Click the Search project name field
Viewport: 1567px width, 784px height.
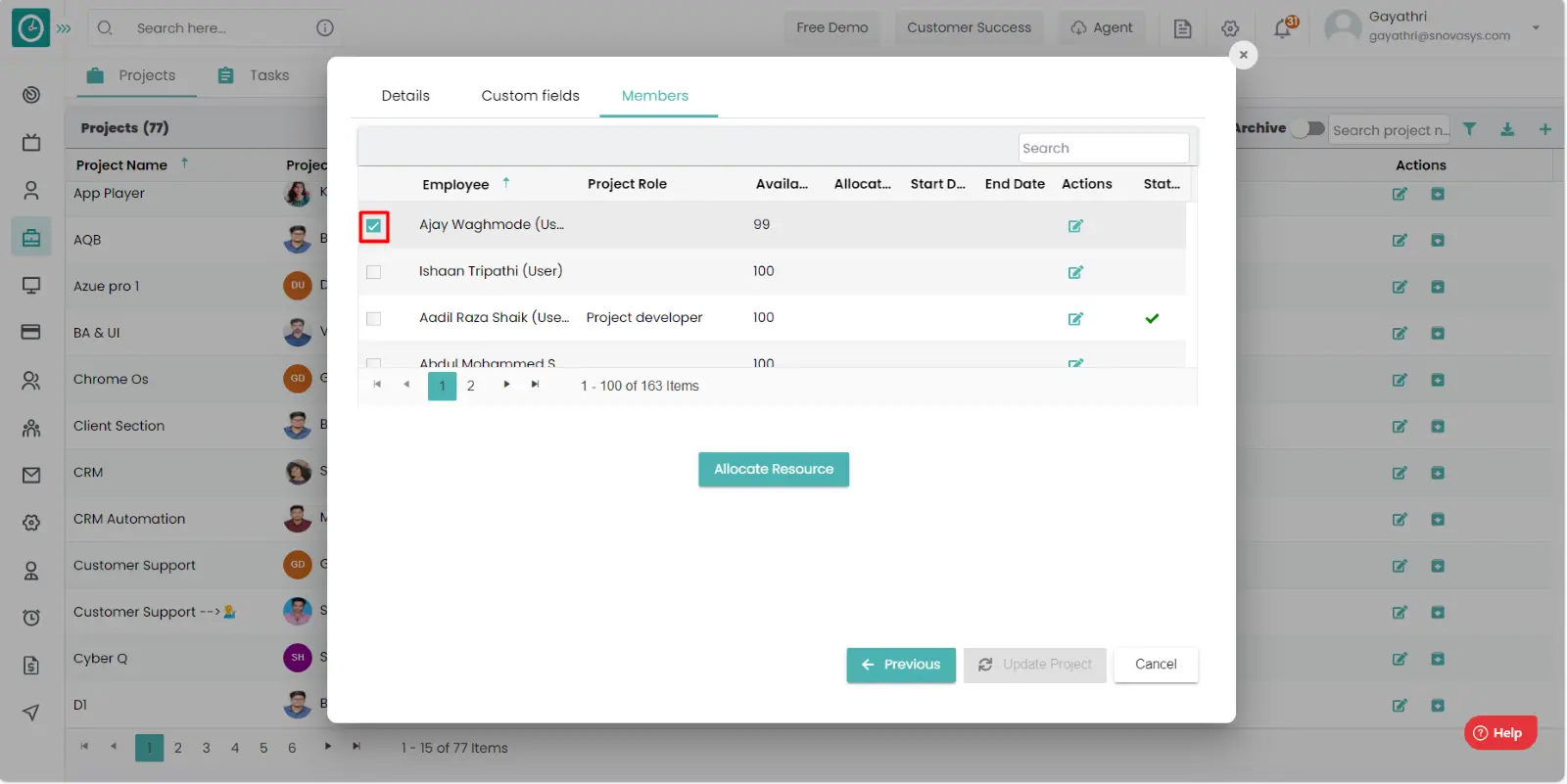(x=1389, y=130)
